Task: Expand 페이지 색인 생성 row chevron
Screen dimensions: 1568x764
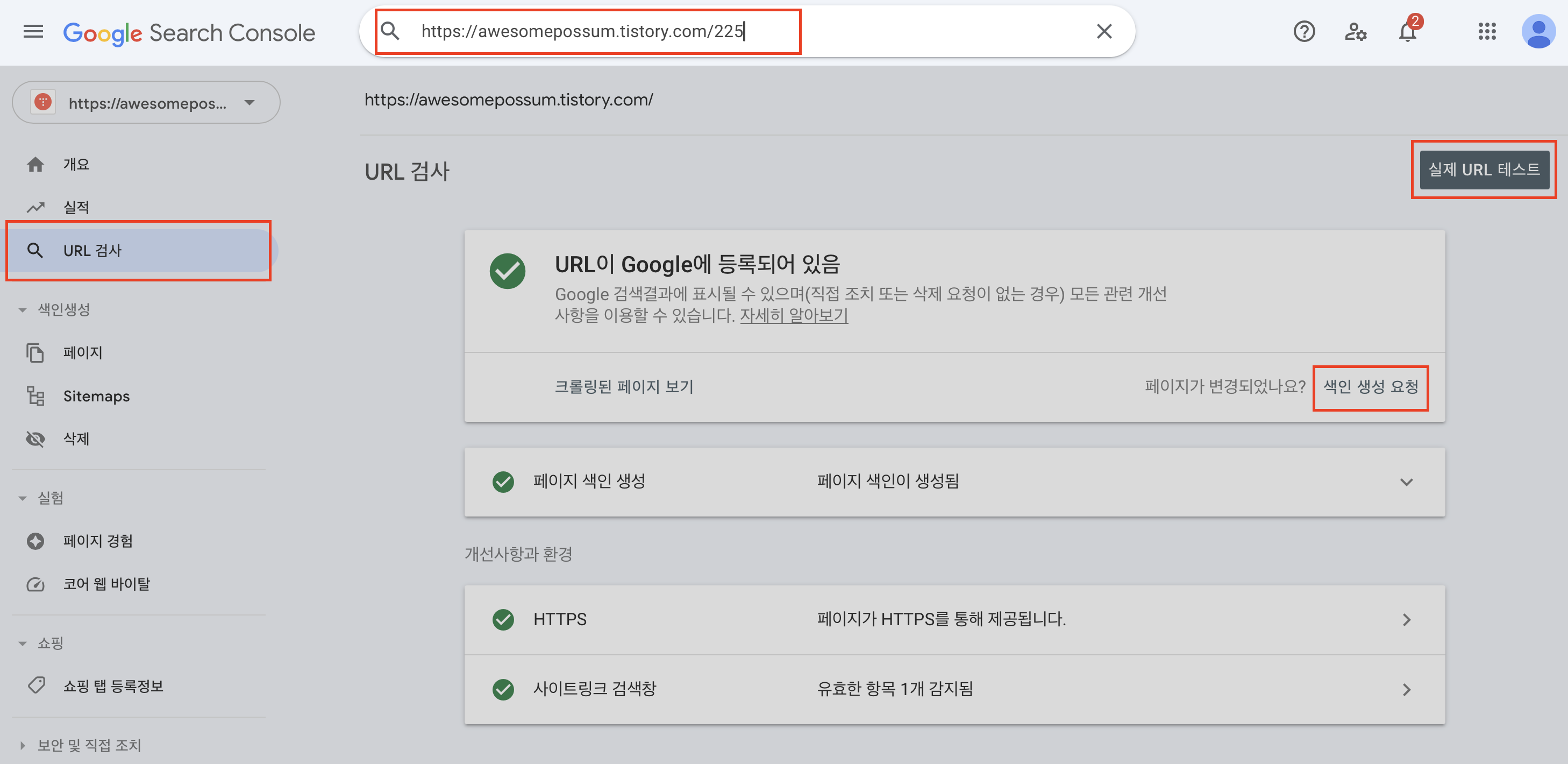Action: [1406, 482]
